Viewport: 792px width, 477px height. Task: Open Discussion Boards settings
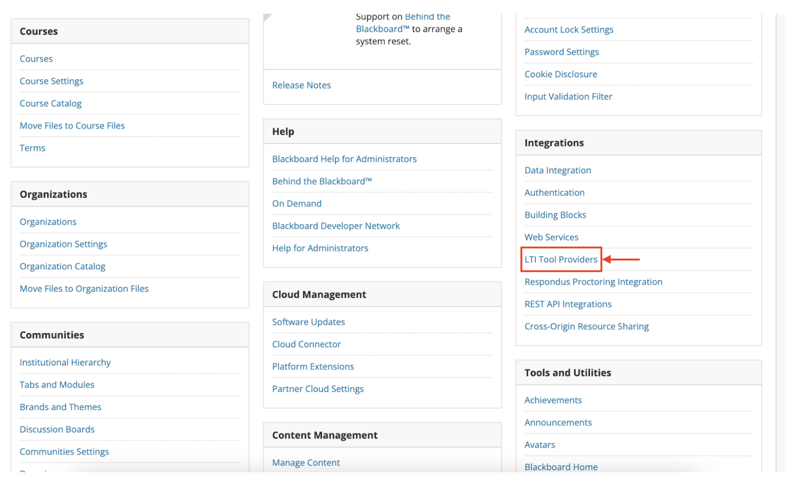(x=57, y=429)
